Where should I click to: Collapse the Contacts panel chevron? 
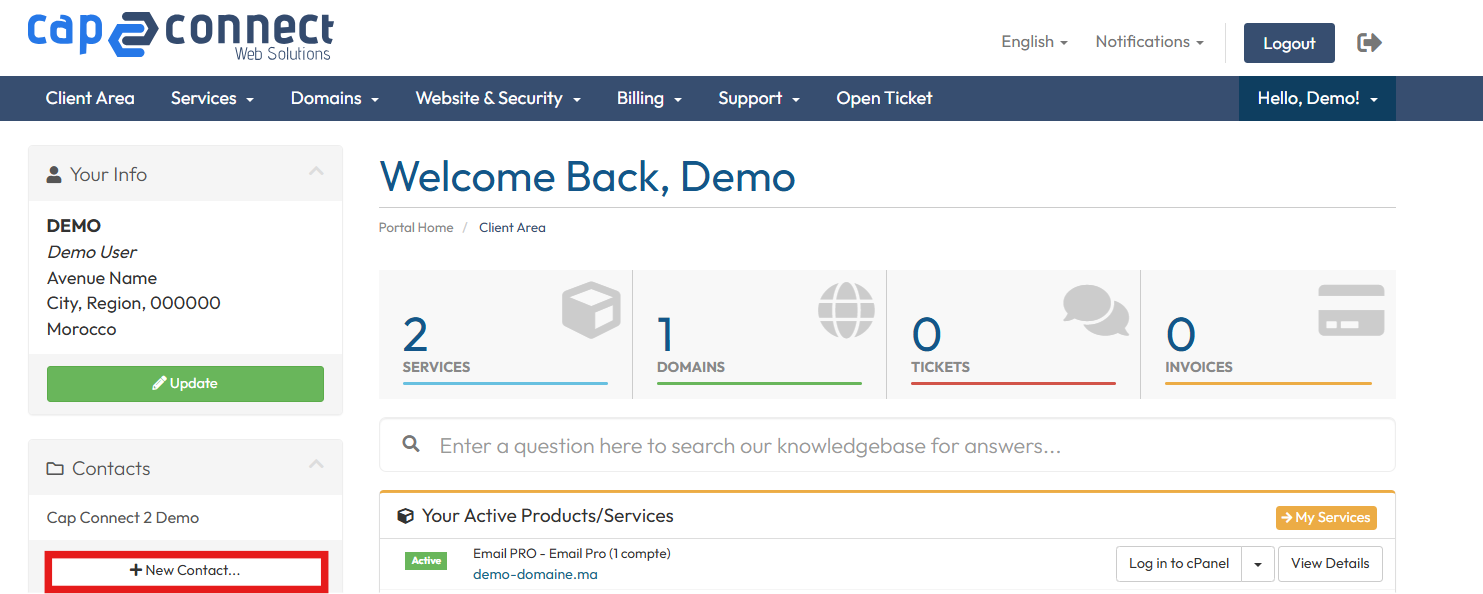click(316, 465)
